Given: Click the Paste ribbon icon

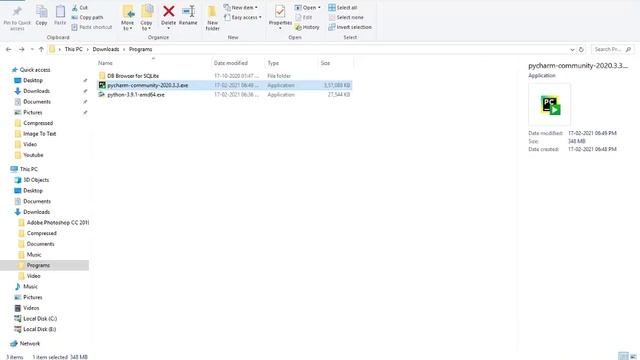Looking at the screenshot, I should [x=60, y=16].
